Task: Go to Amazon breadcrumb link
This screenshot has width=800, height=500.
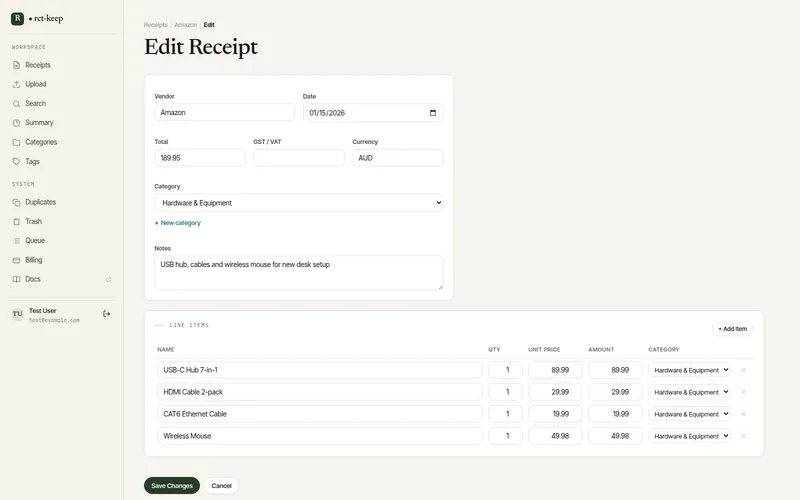Action: point(185,24)
